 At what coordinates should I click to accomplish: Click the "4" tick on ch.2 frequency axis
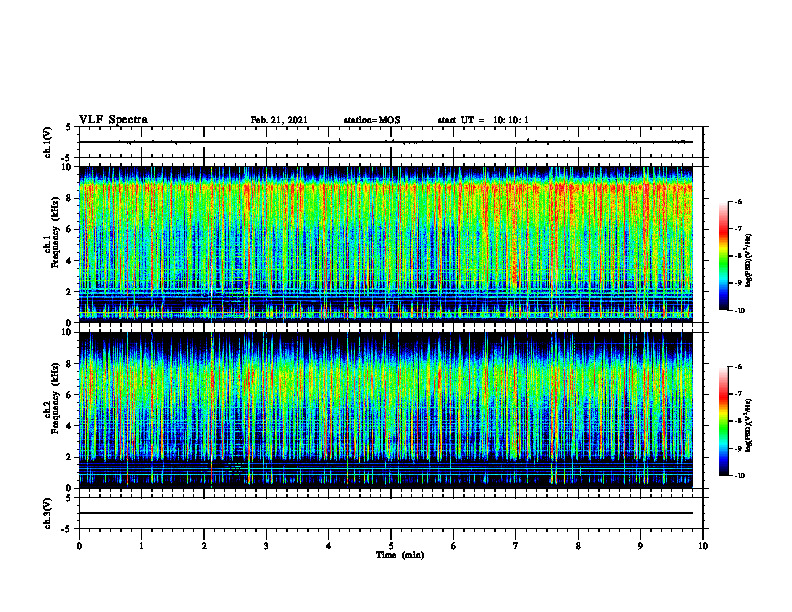tap(70, 426)
